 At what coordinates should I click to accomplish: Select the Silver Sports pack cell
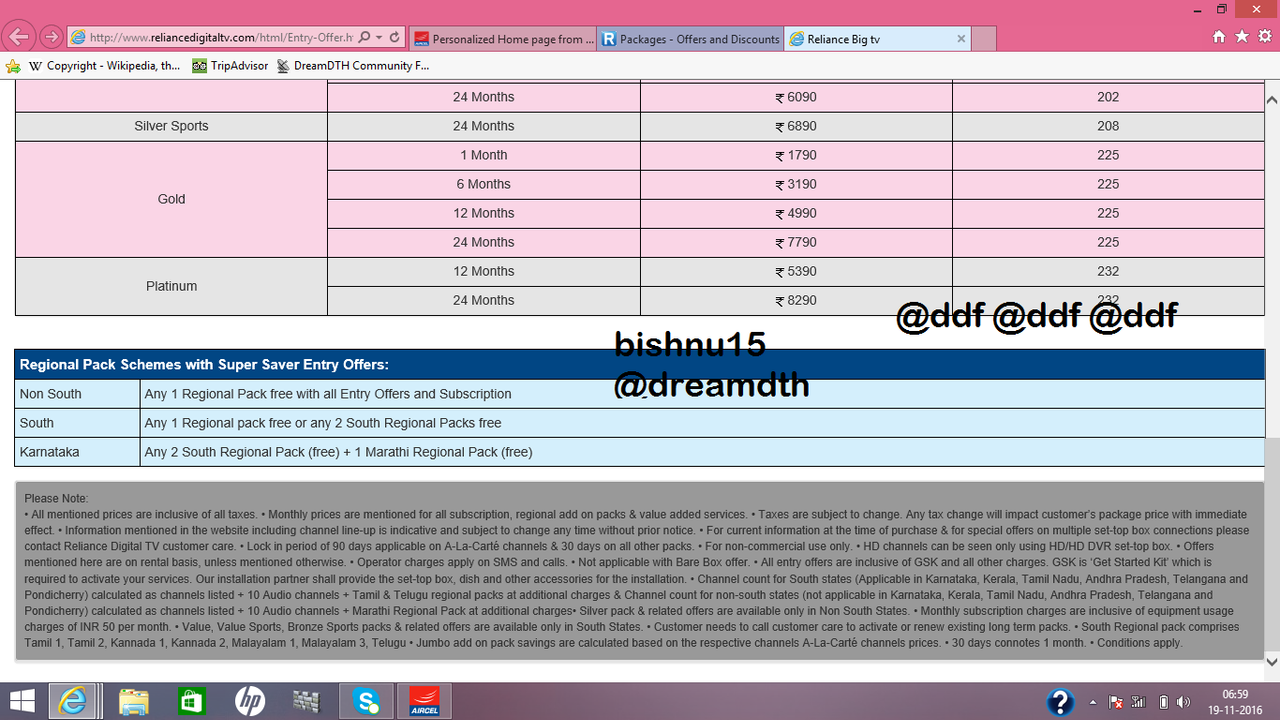click(x=172, y=126)
